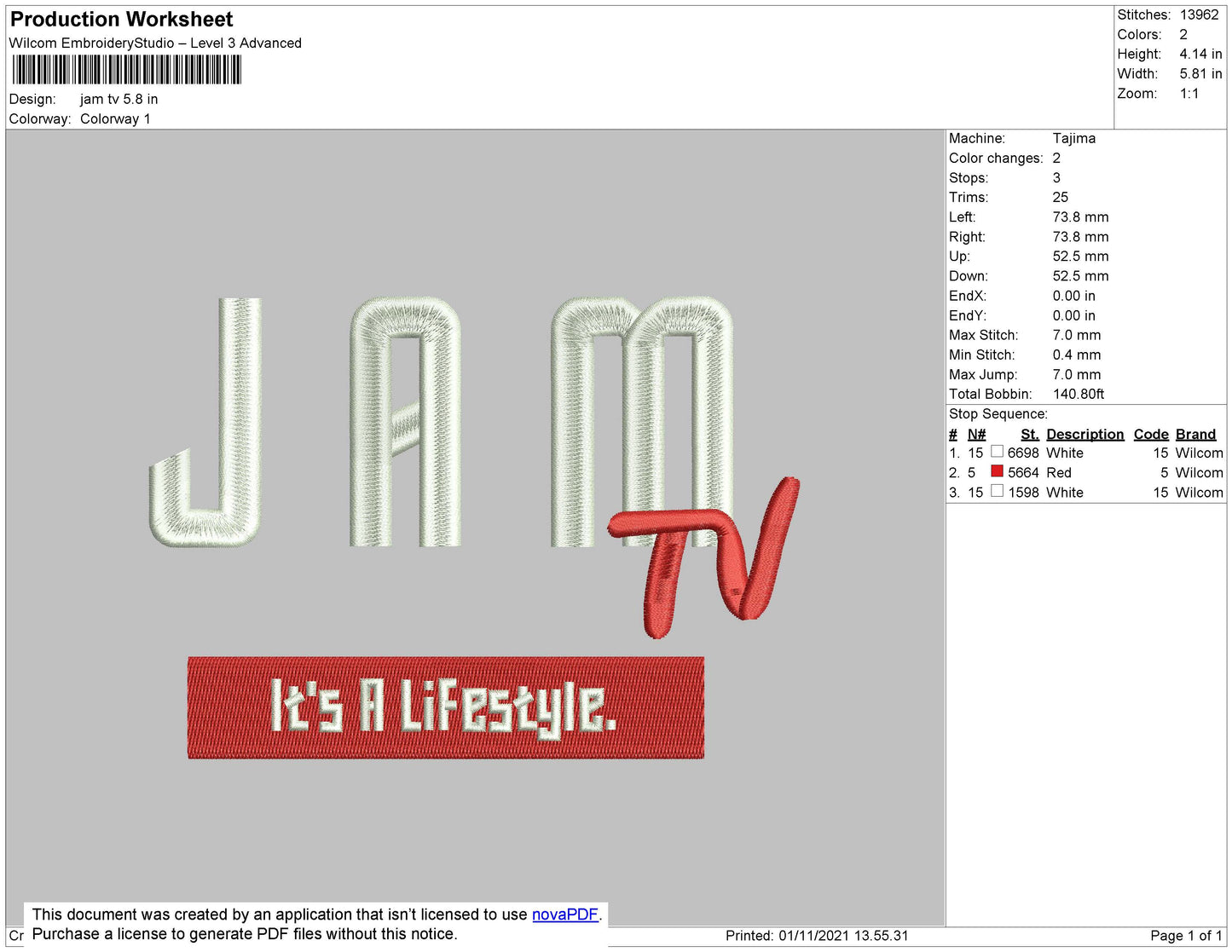The height and width of the screenshot is (952, 1232).
Task: Click the red swatch for stop 5664
Action: (997, 471)
